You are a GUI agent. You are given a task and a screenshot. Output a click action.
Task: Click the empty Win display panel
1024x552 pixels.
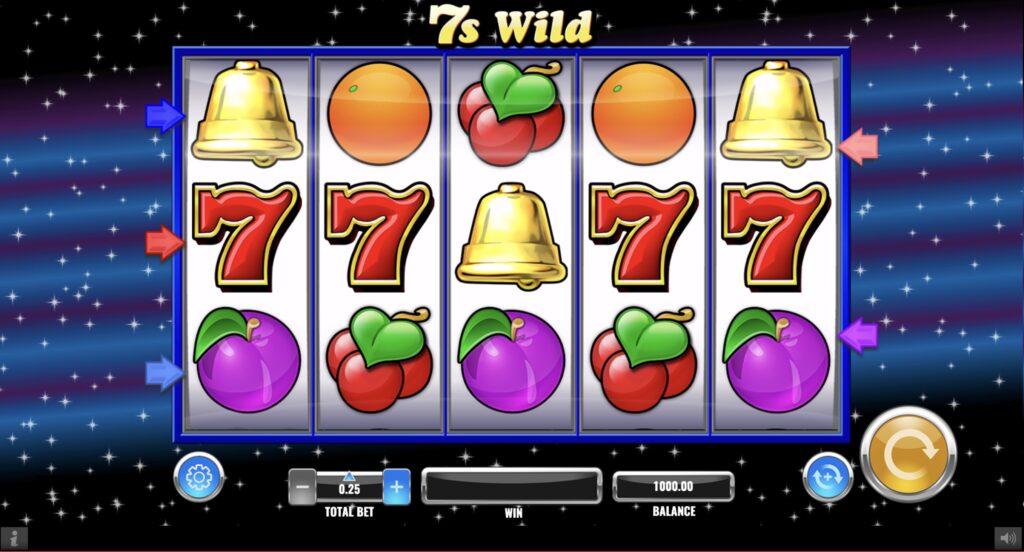[x=511, y=485]
